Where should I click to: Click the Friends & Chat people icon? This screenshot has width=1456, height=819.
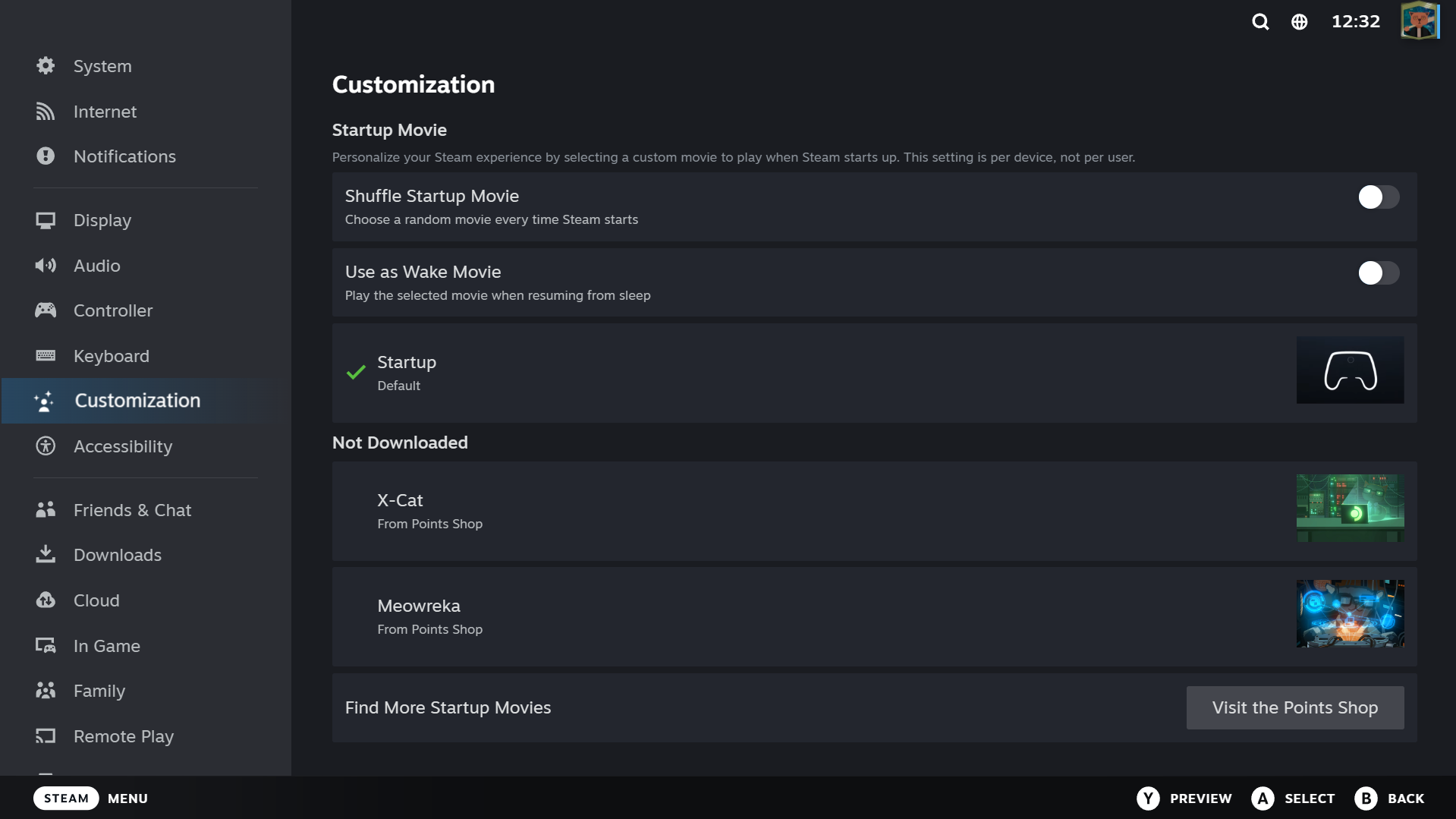[46, 510]
